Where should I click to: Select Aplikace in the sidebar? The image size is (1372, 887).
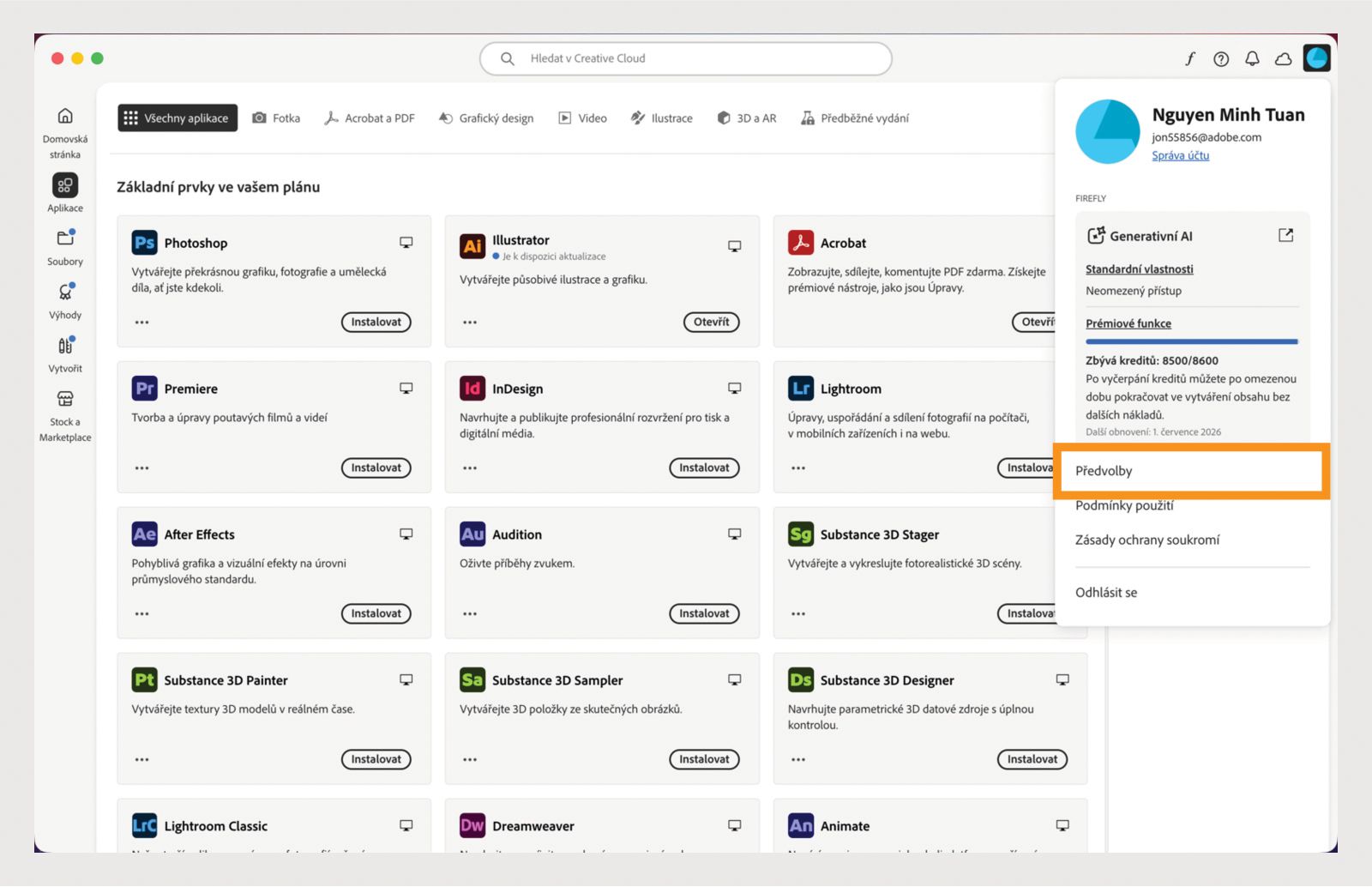pos(65,193)
